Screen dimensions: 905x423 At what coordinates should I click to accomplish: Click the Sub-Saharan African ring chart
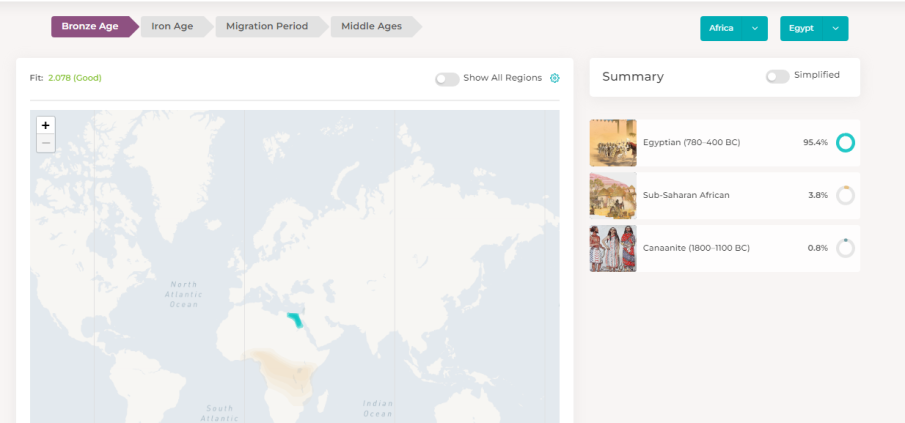coord(845,195)
